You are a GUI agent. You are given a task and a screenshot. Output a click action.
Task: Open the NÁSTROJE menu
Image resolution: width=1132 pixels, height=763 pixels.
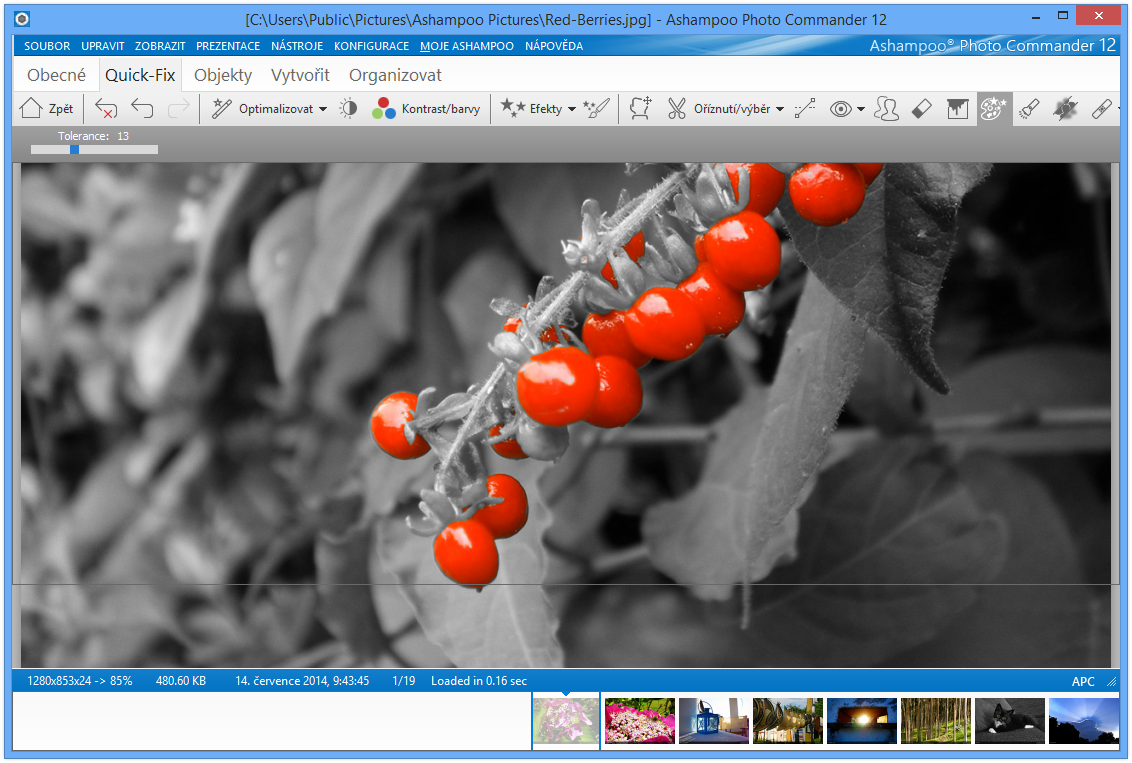[297, 46]
